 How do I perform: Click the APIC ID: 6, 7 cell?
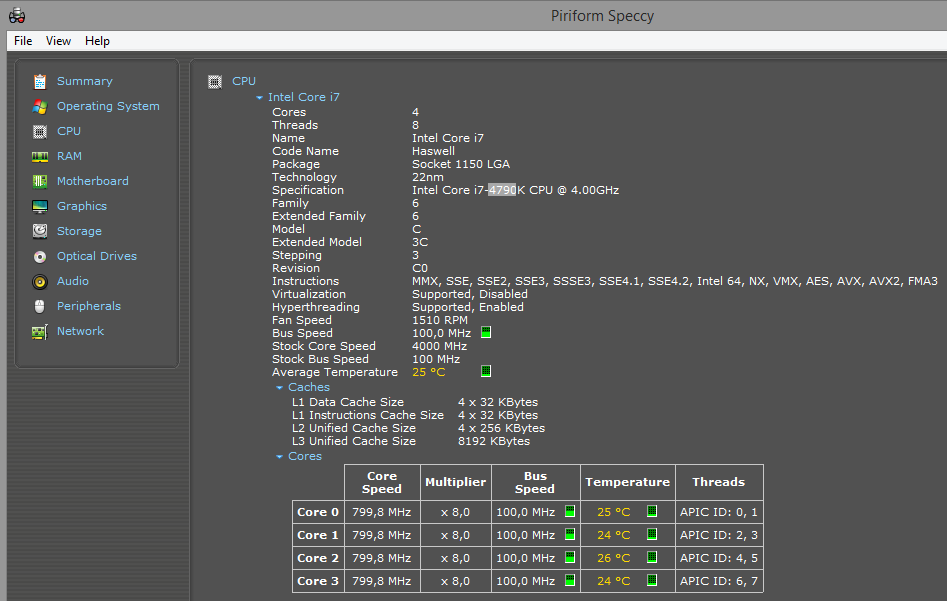click(x=719, y=581)
